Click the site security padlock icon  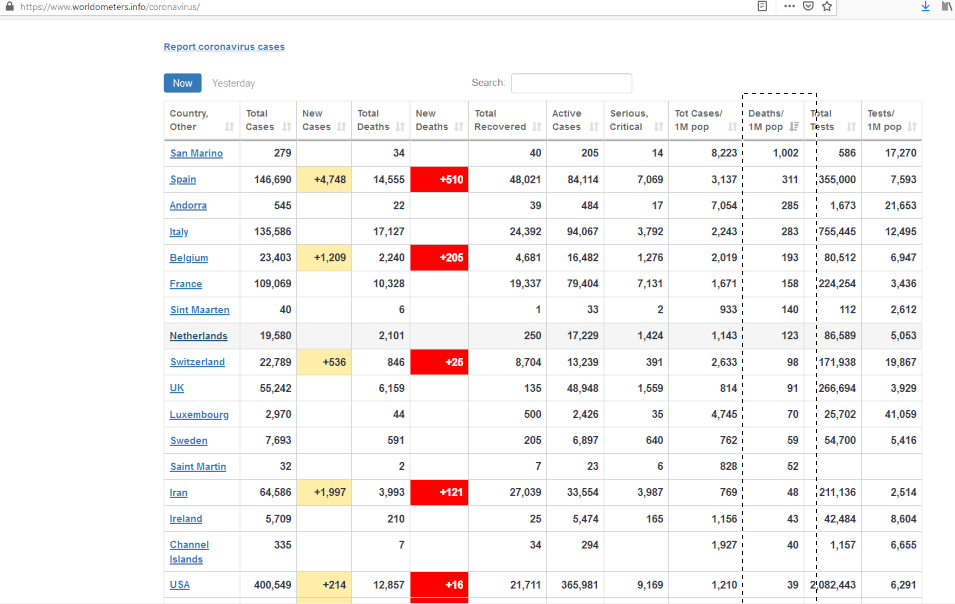pos(10,6)
